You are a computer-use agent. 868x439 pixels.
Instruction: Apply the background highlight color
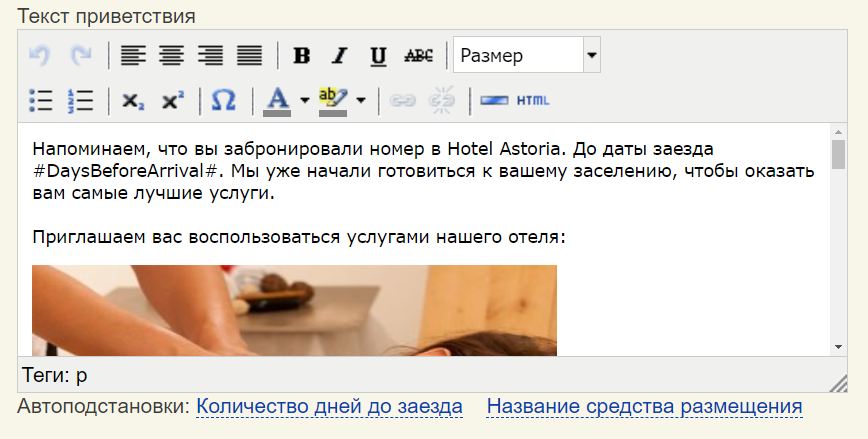pyautogui.click(x=333, y=101)
